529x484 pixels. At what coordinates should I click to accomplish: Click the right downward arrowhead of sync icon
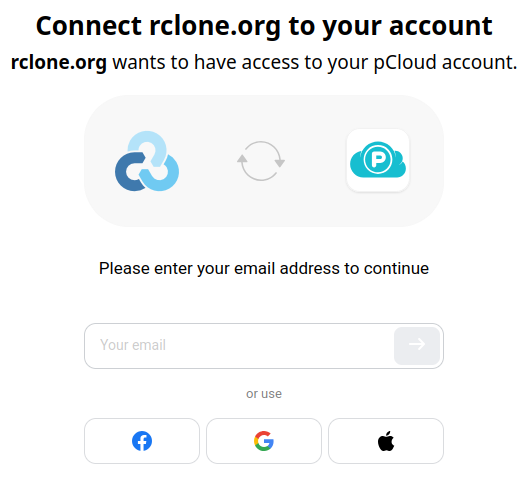(280, 163)
